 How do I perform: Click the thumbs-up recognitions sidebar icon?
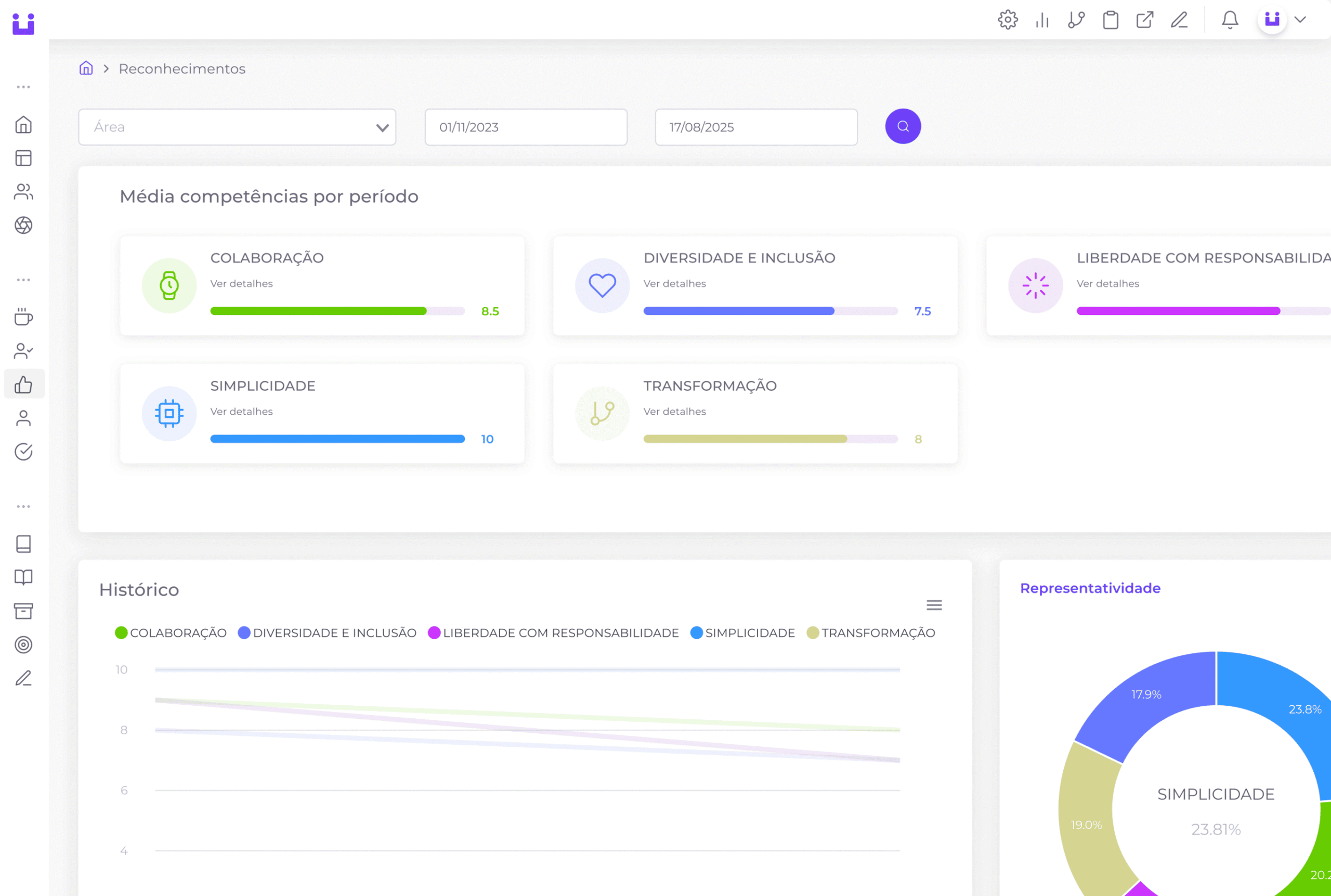point(23,385)
